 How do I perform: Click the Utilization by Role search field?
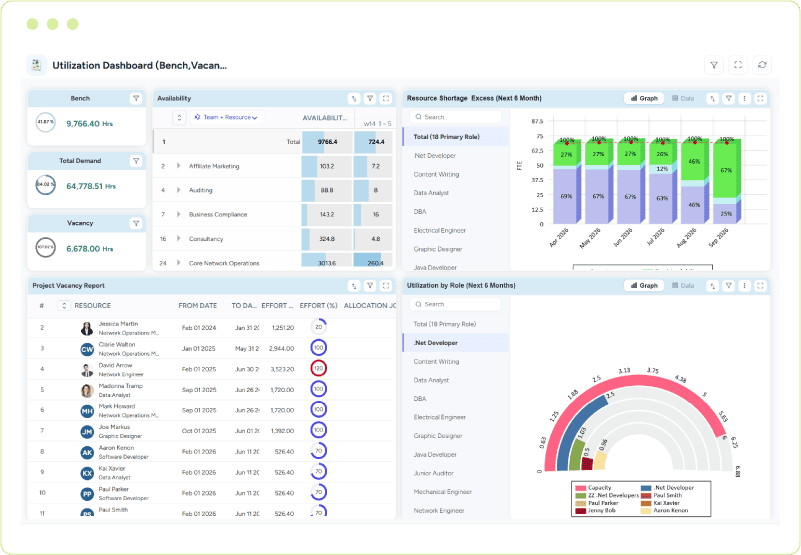(x=455, y=304)
